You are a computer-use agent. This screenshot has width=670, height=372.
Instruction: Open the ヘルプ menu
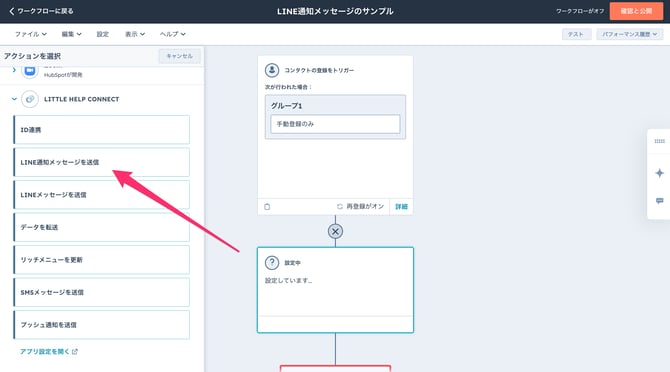(x=173, y=34)
